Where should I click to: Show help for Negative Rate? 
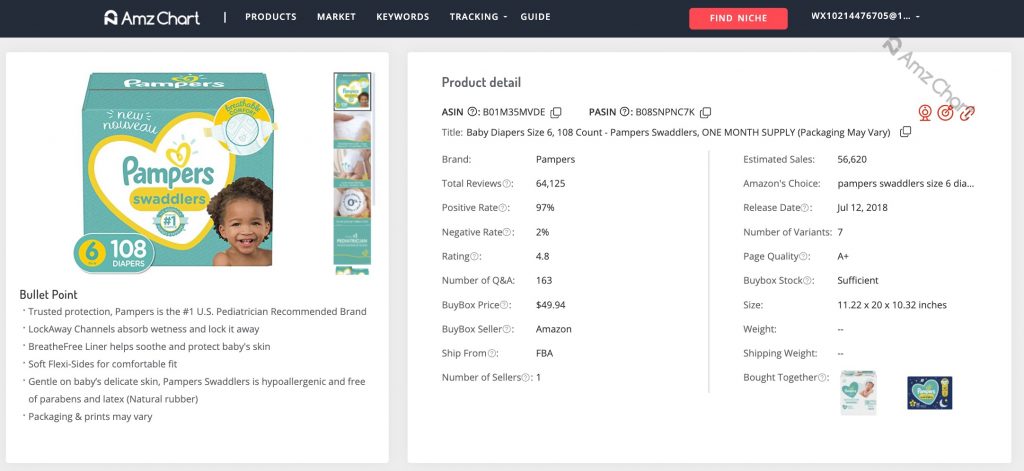[x=505, y=232]
